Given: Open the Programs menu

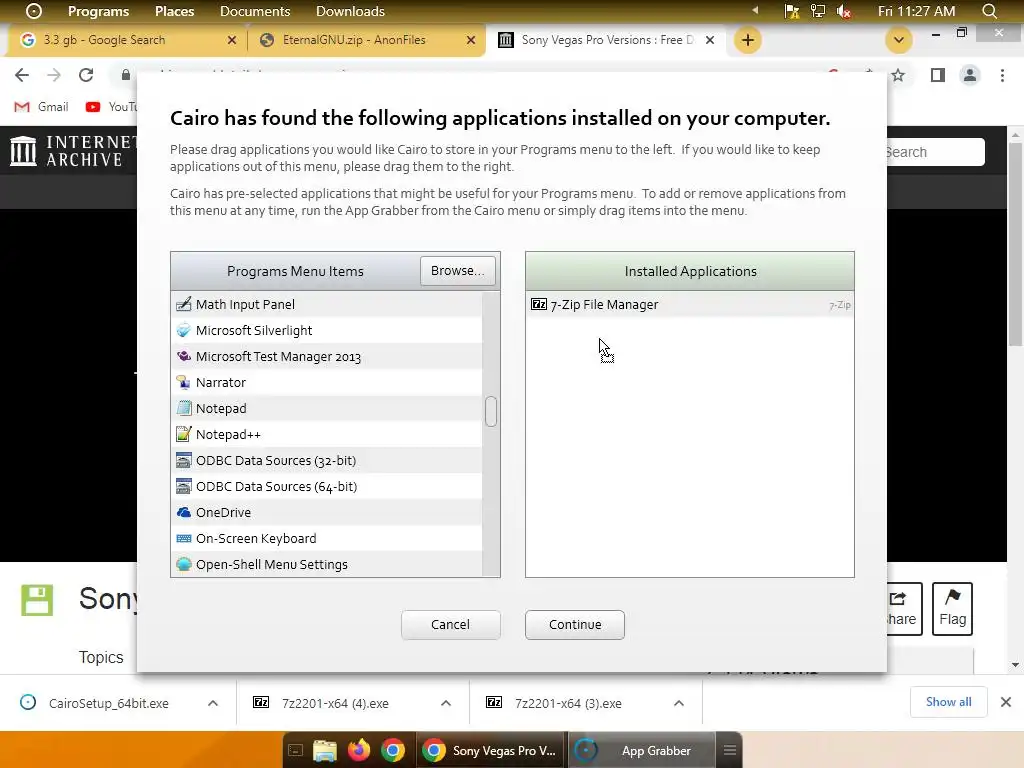Looking at the screenshot, I should [98, 11].
